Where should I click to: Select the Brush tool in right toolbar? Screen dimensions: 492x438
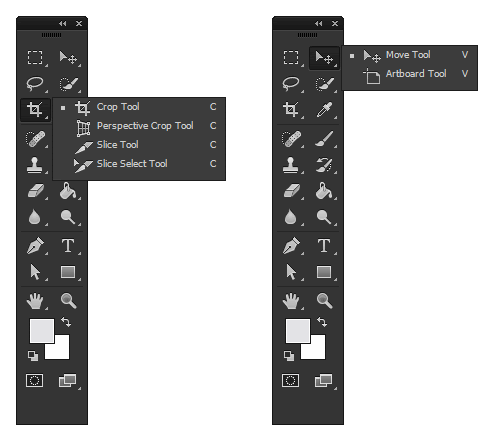tap(324, 139)
